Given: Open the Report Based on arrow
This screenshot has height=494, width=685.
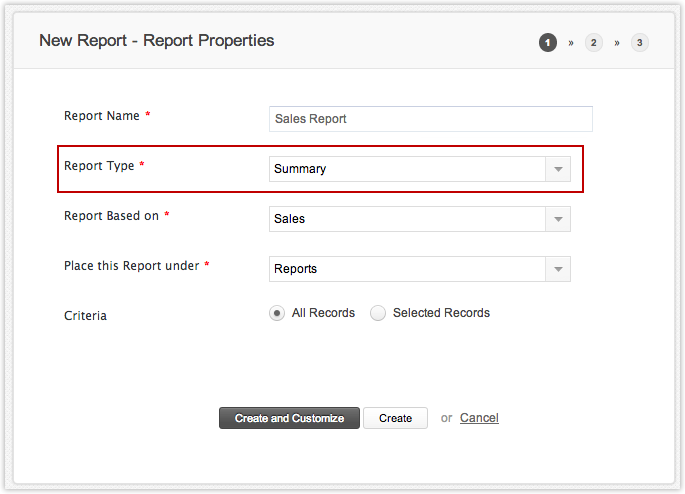Looking at the screenshot, I should (558, 219).
